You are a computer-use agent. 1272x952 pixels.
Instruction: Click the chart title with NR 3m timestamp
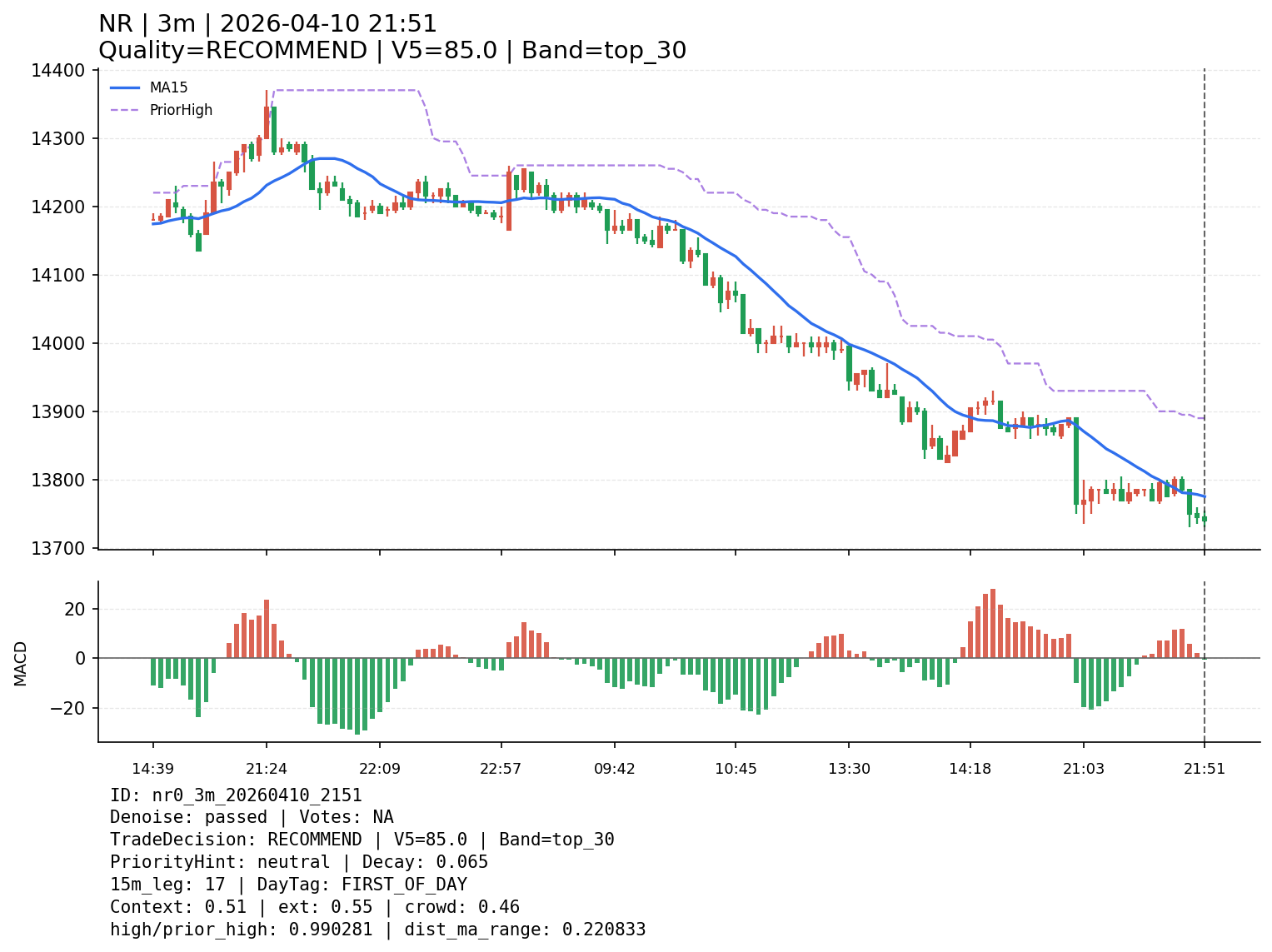click(x=267, y=24)
